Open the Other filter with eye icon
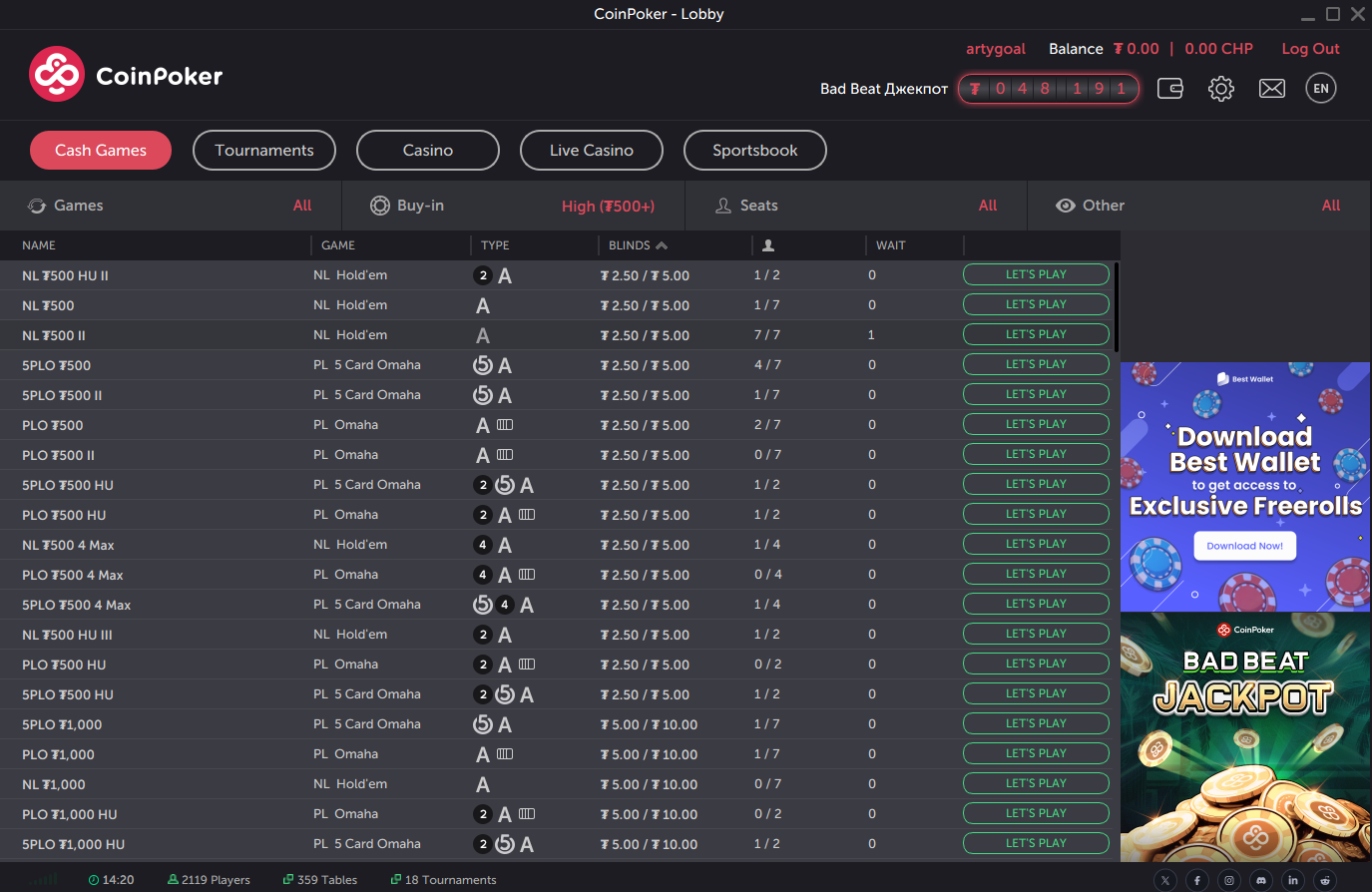The width and height of the screenshot is (1372, 892). point(1197,206)
